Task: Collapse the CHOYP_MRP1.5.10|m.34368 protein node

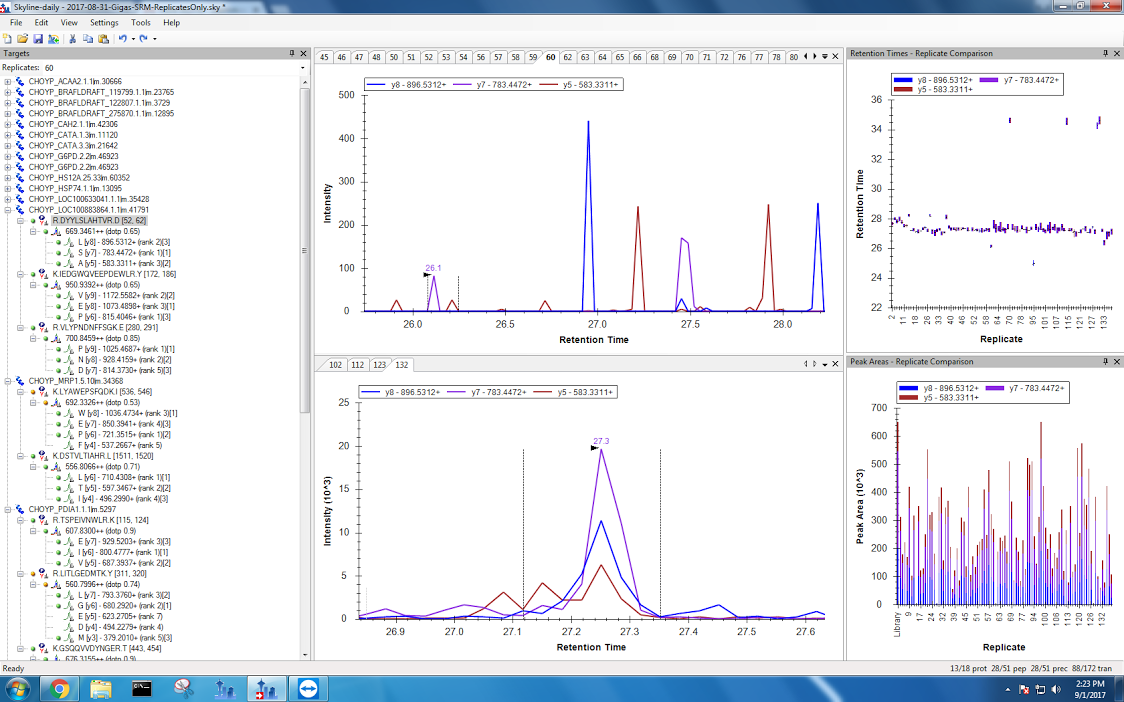Action: [x=8, y=381]
